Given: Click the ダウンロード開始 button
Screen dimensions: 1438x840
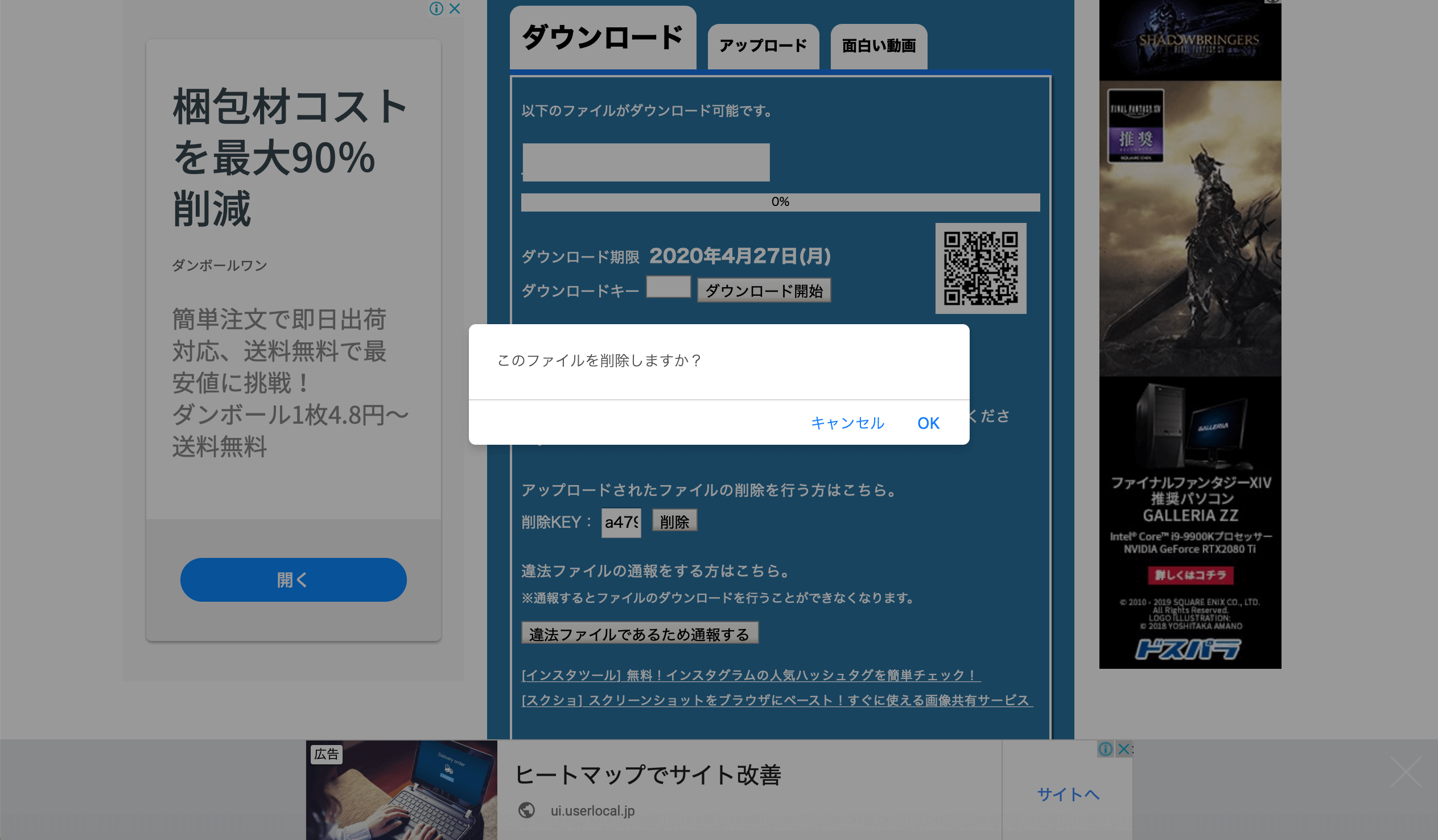Looking at the screenshot, I should pyautogui.click(x=764, y=291).
